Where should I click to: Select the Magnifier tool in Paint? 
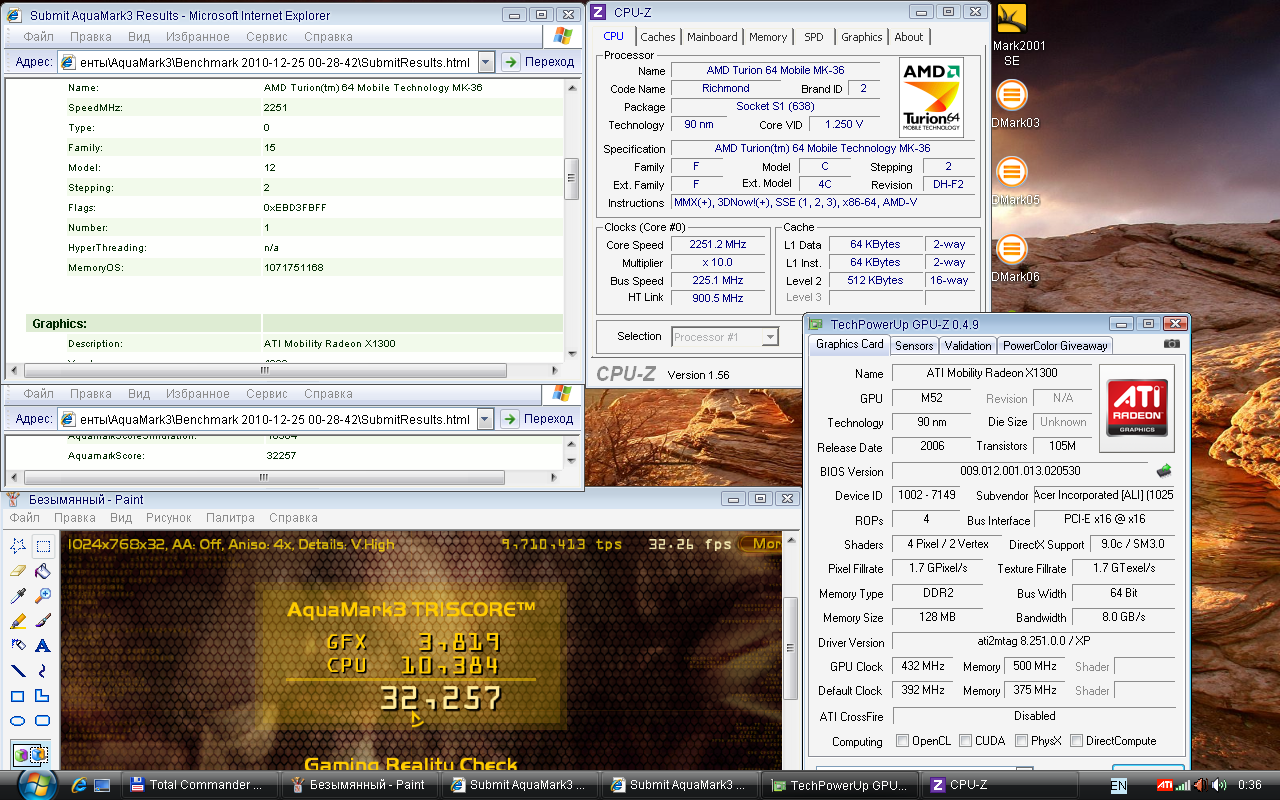(43, 595)
